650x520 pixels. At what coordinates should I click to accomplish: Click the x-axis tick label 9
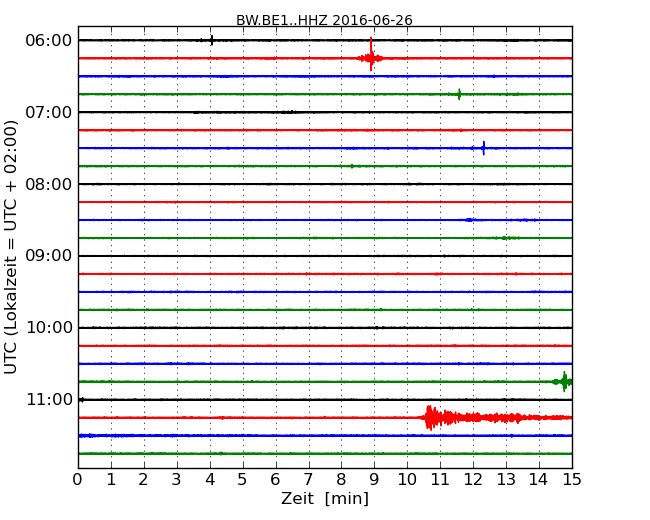point(374,480)
